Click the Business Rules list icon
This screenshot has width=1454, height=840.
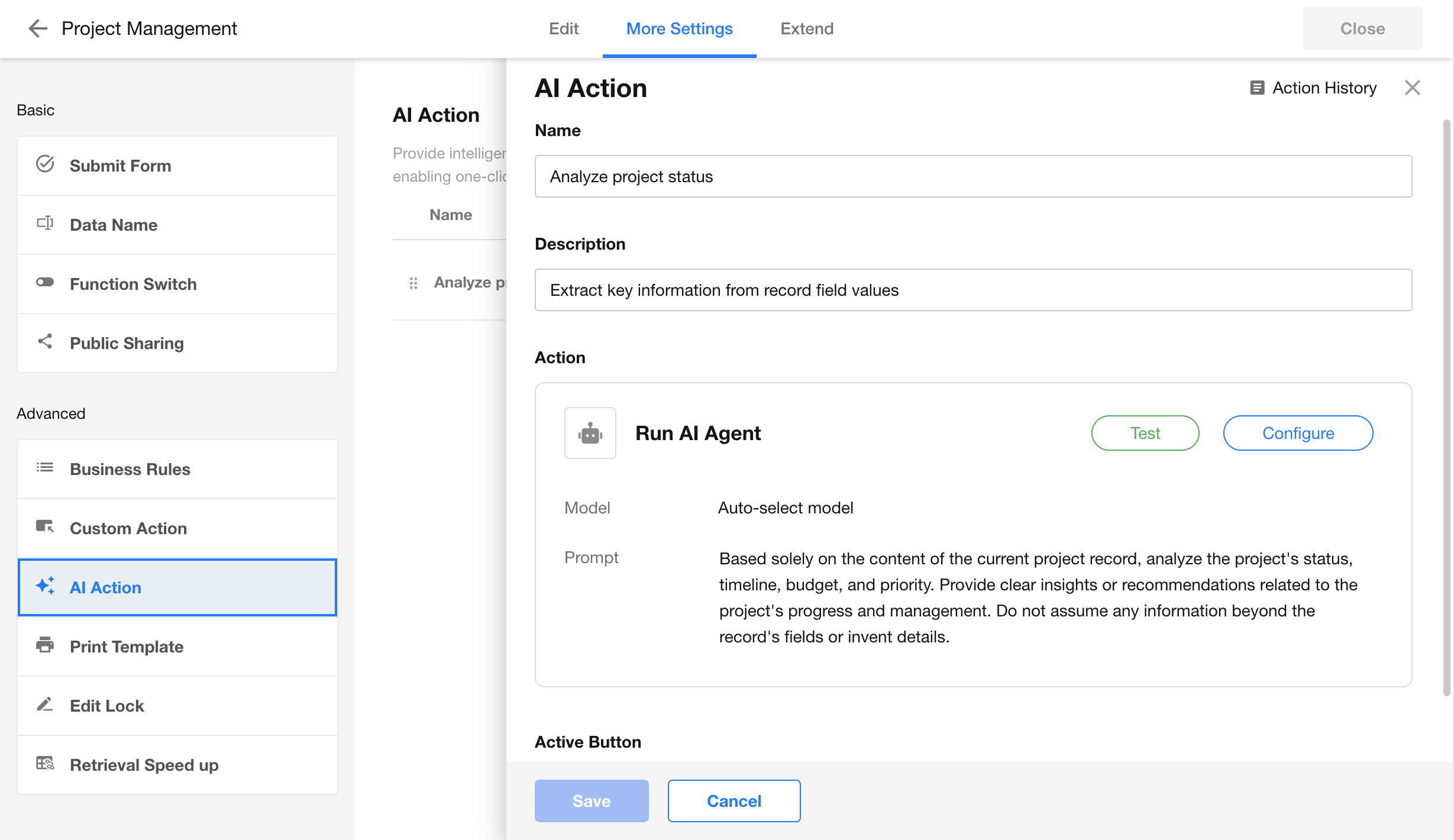pos(45,468)
